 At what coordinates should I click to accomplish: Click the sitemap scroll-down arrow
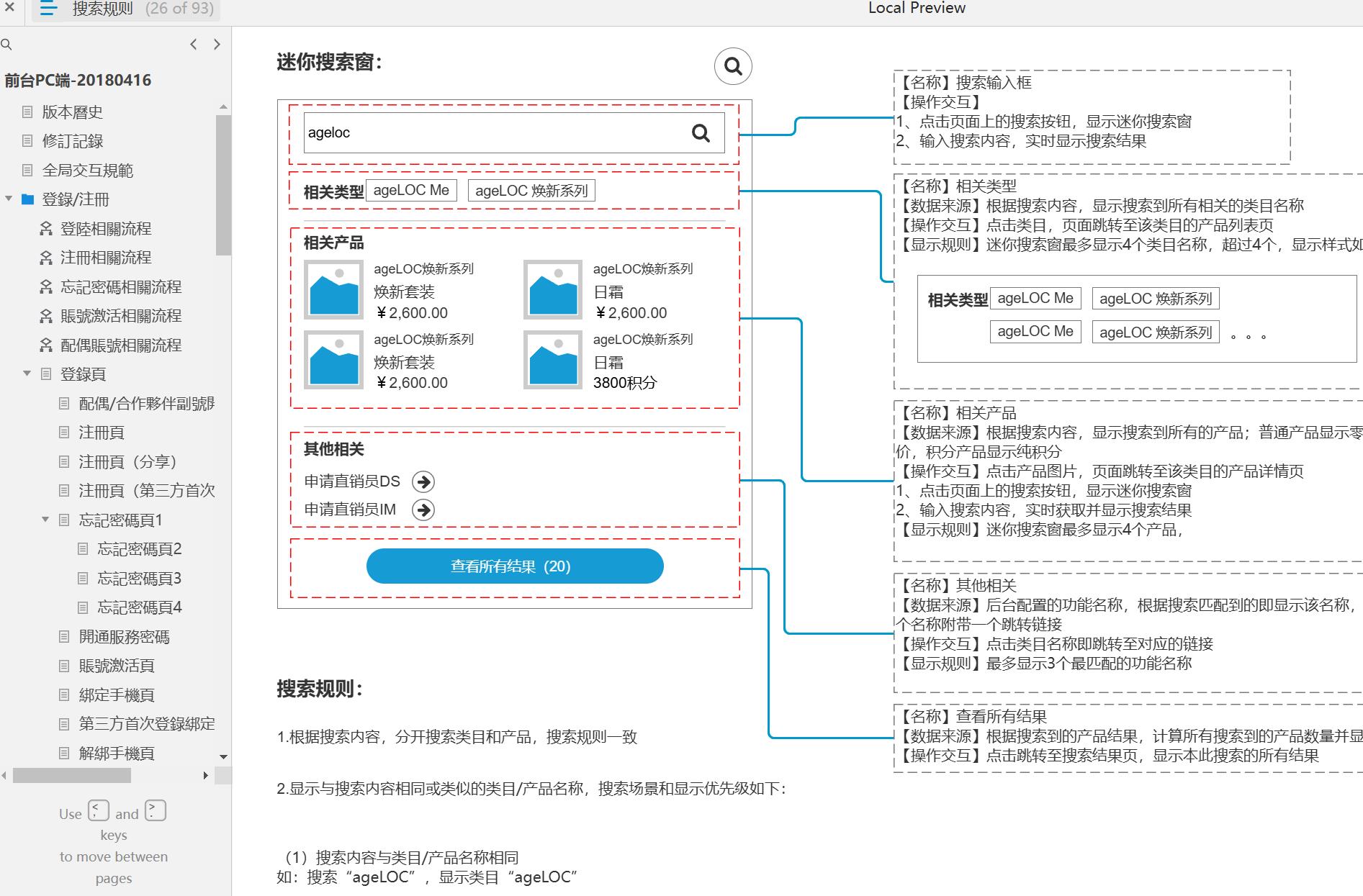point(223,757)
